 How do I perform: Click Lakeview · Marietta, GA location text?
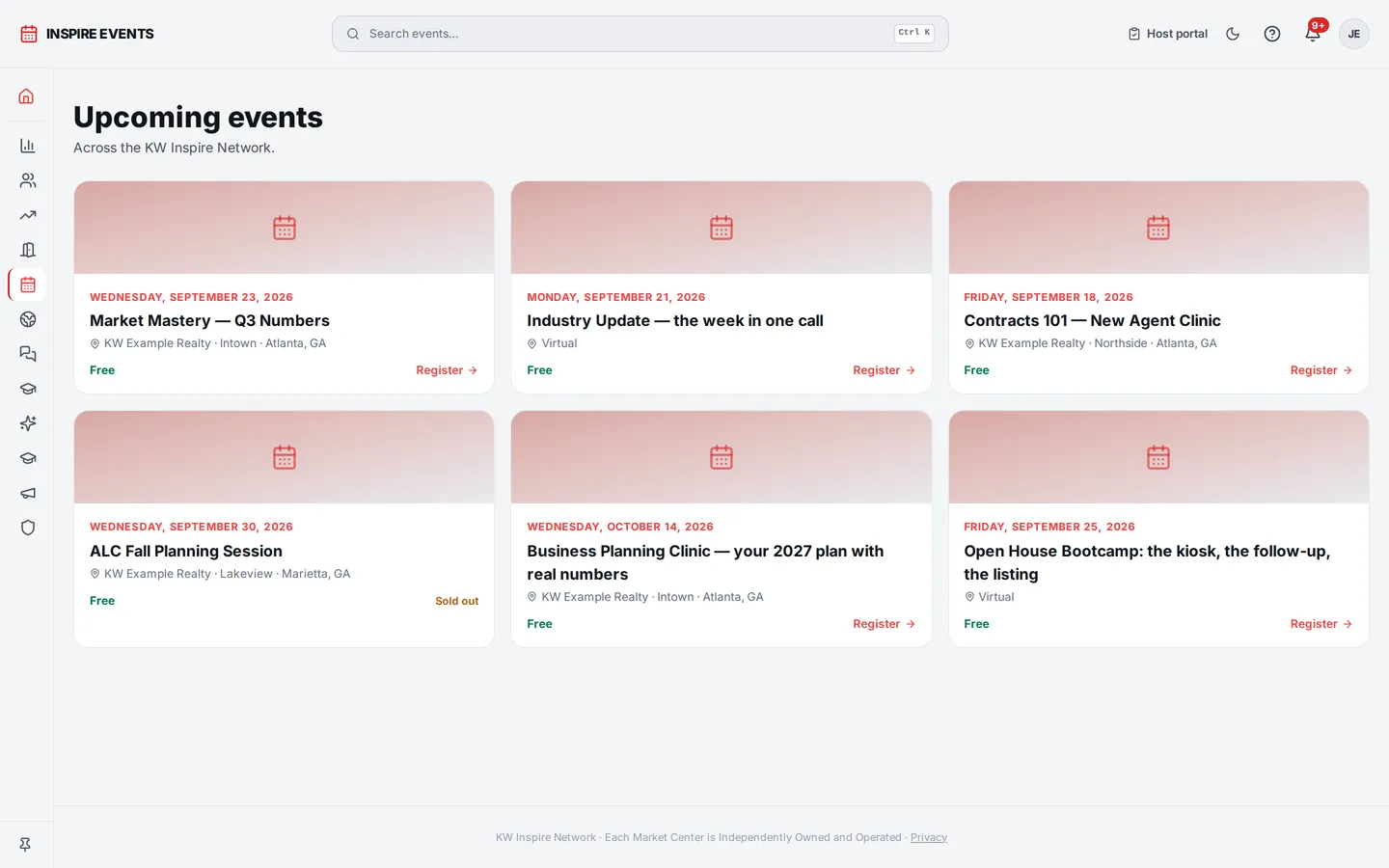click(285, 574)
